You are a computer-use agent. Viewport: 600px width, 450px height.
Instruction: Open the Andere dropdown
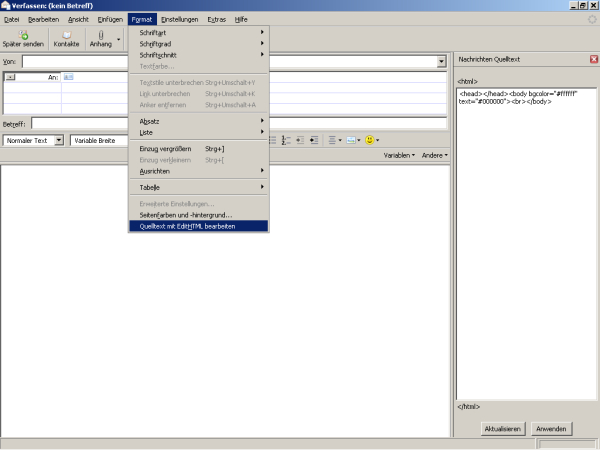(x=434, y=155)
